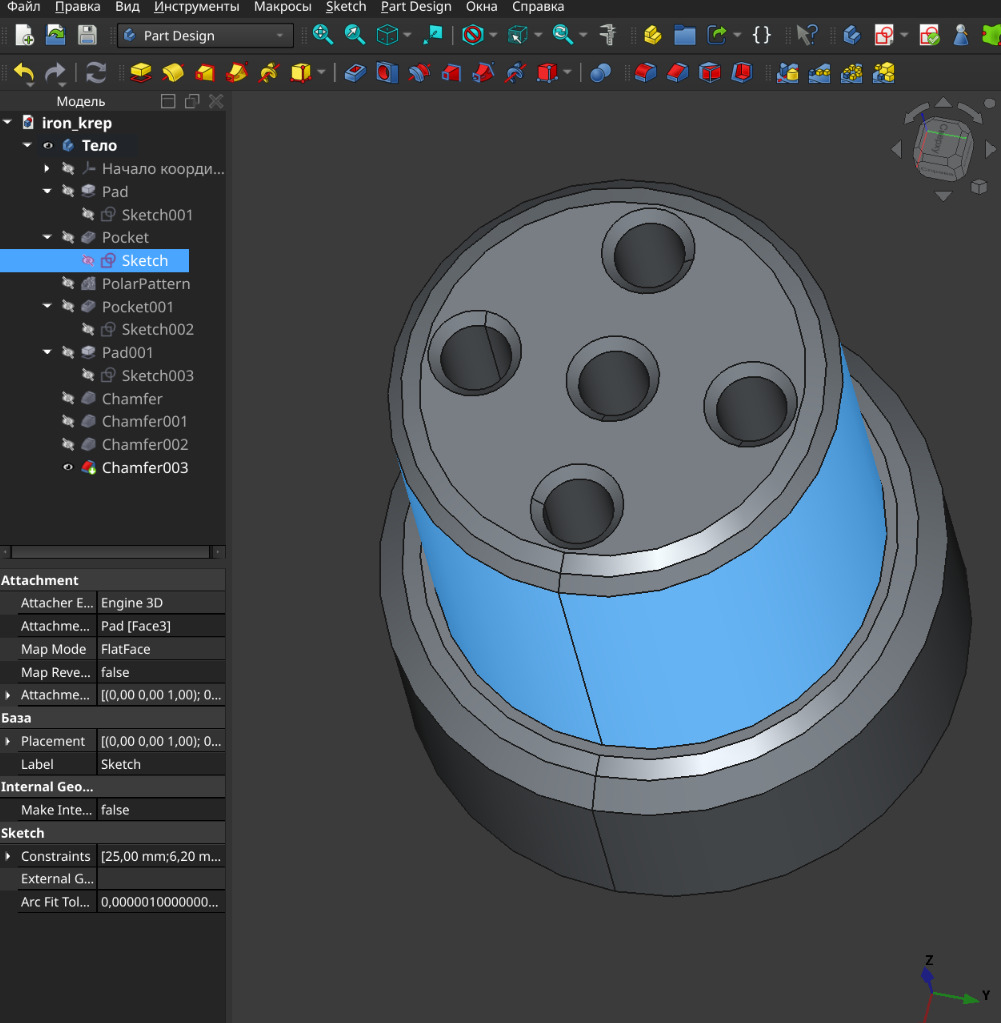
Task: Hide Chamfer003 using its eye icon
Action: point(68,468)
